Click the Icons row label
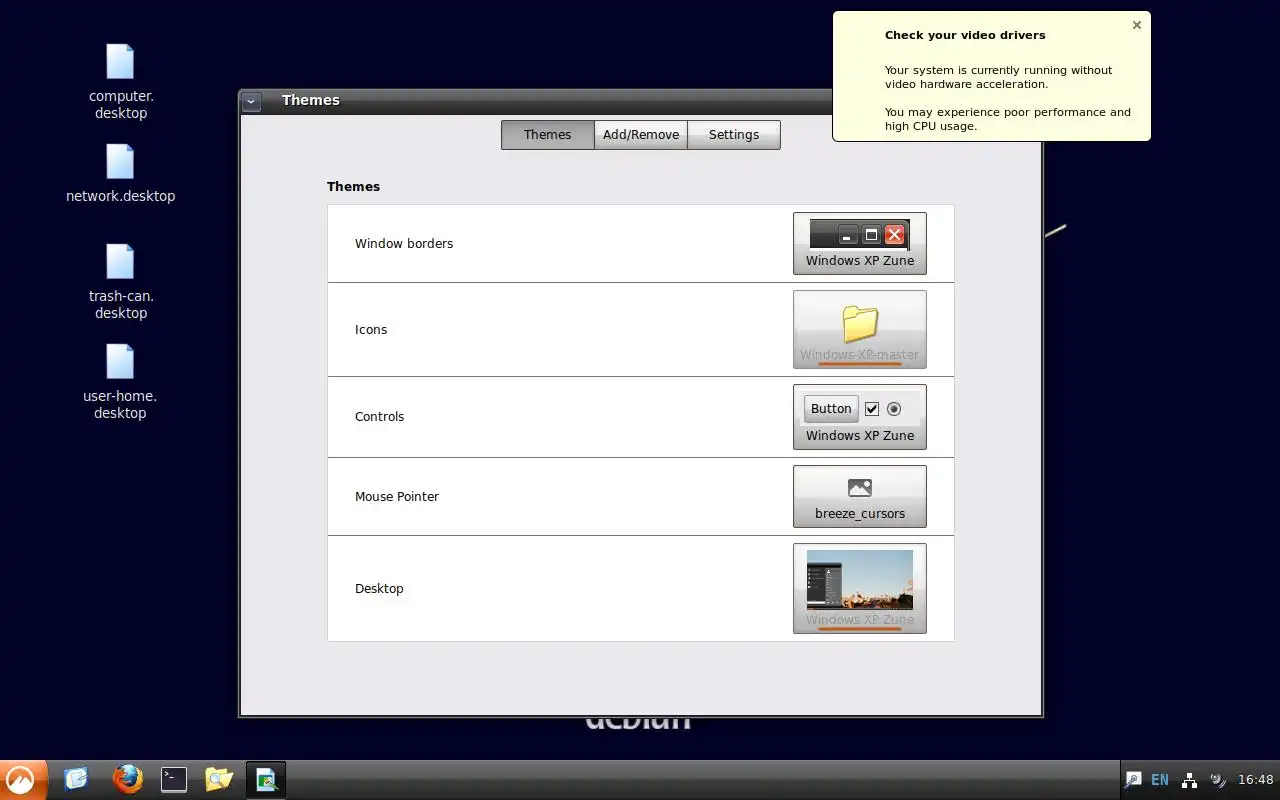 click(x=371, y=330)
